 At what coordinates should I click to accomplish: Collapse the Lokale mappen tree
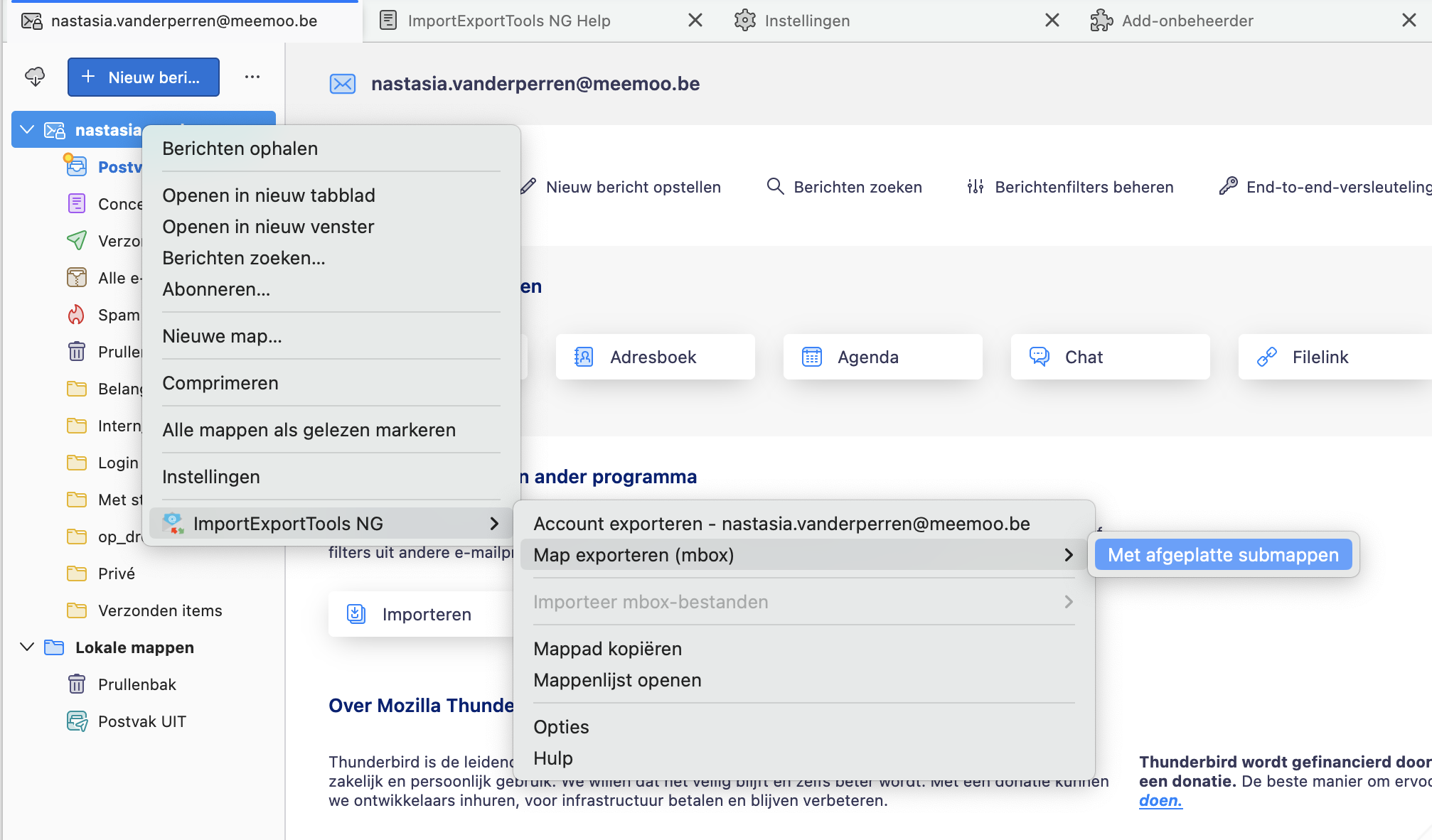(27, 647)
